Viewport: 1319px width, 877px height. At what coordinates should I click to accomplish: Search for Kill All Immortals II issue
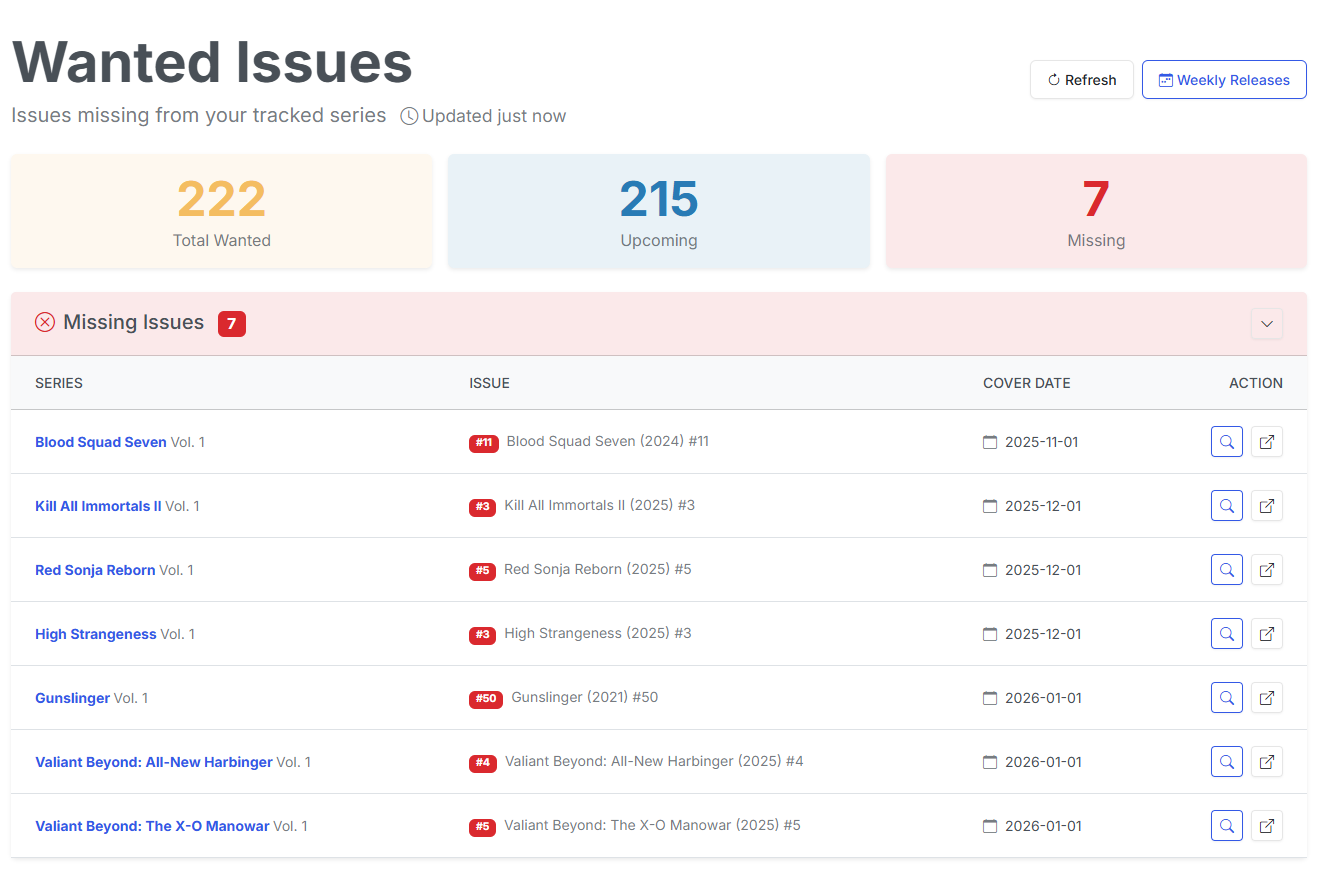tap(1226, 506)
